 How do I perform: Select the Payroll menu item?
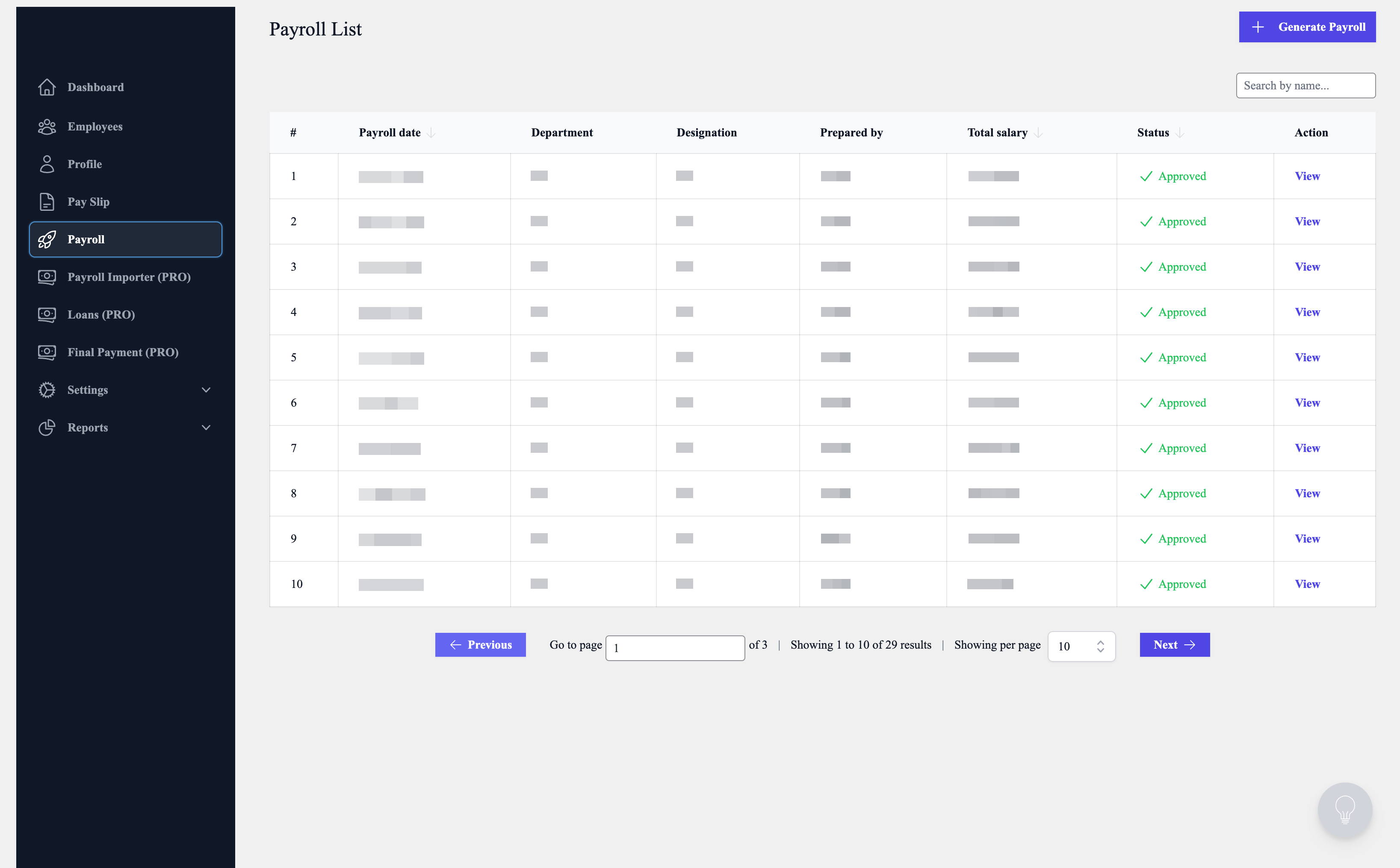125,239
